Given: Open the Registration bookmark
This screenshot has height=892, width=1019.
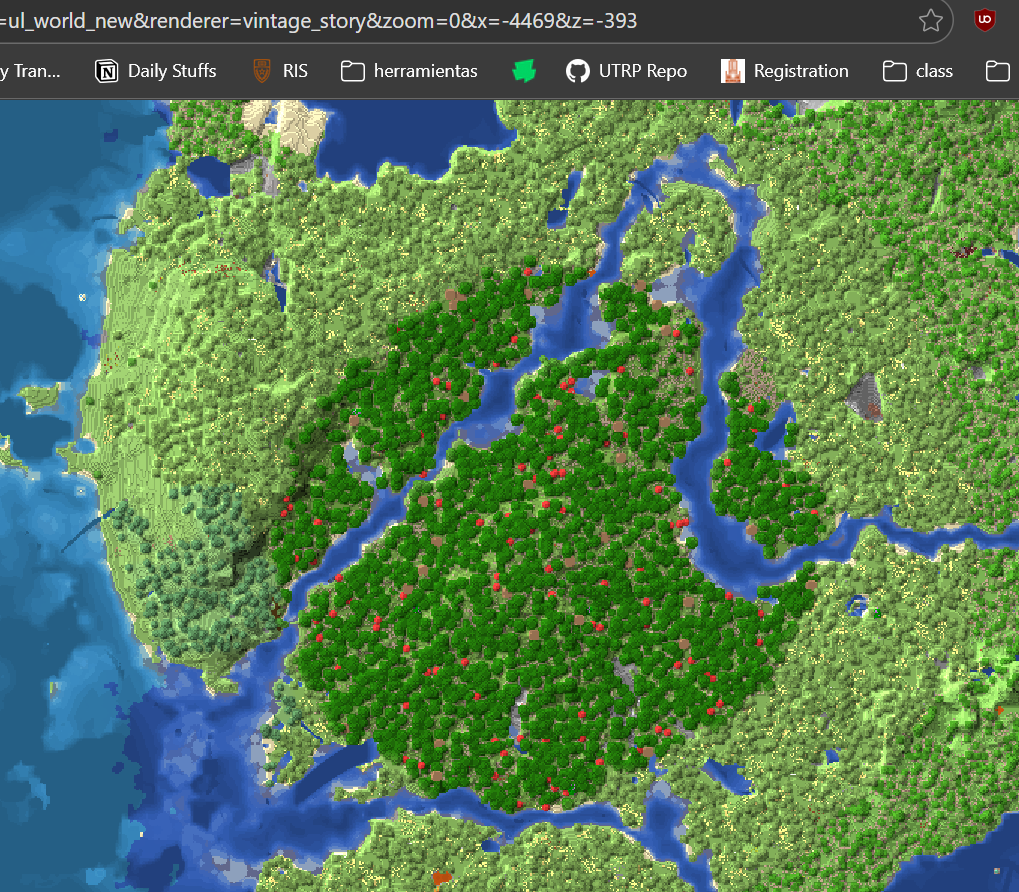Looking at the screenshot, I should click(785, 71).
